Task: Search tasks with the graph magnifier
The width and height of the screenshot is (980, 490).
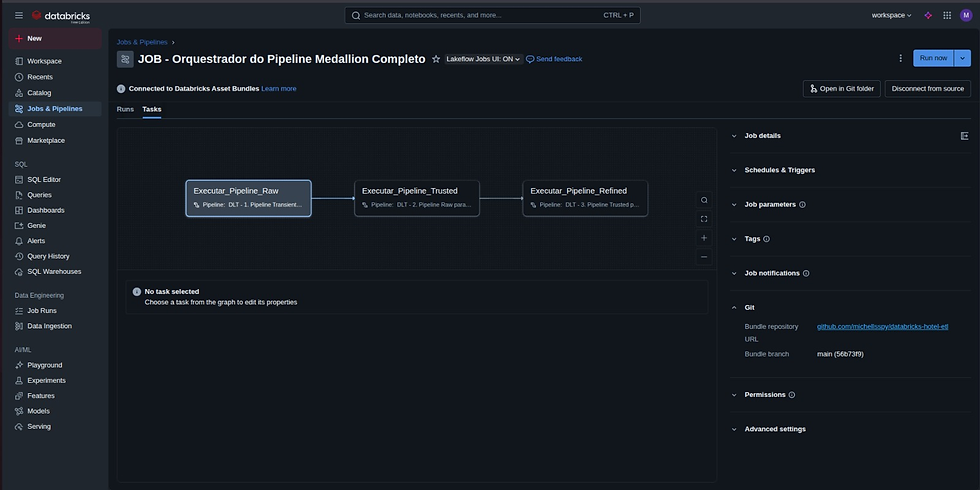Action: click(x=704, y=200)
